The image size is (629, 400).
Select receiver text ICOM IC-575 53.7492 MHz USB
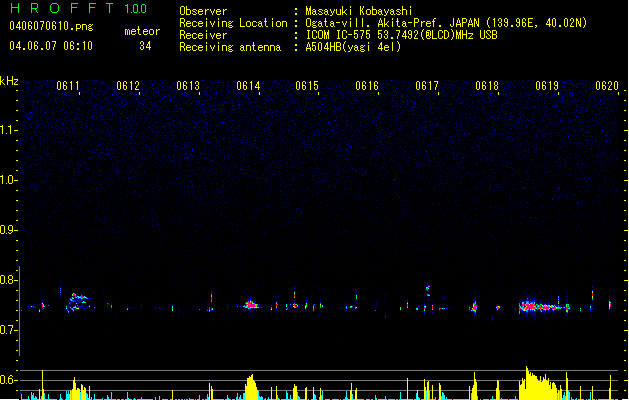pyautogui.click(x=401, y=35)
